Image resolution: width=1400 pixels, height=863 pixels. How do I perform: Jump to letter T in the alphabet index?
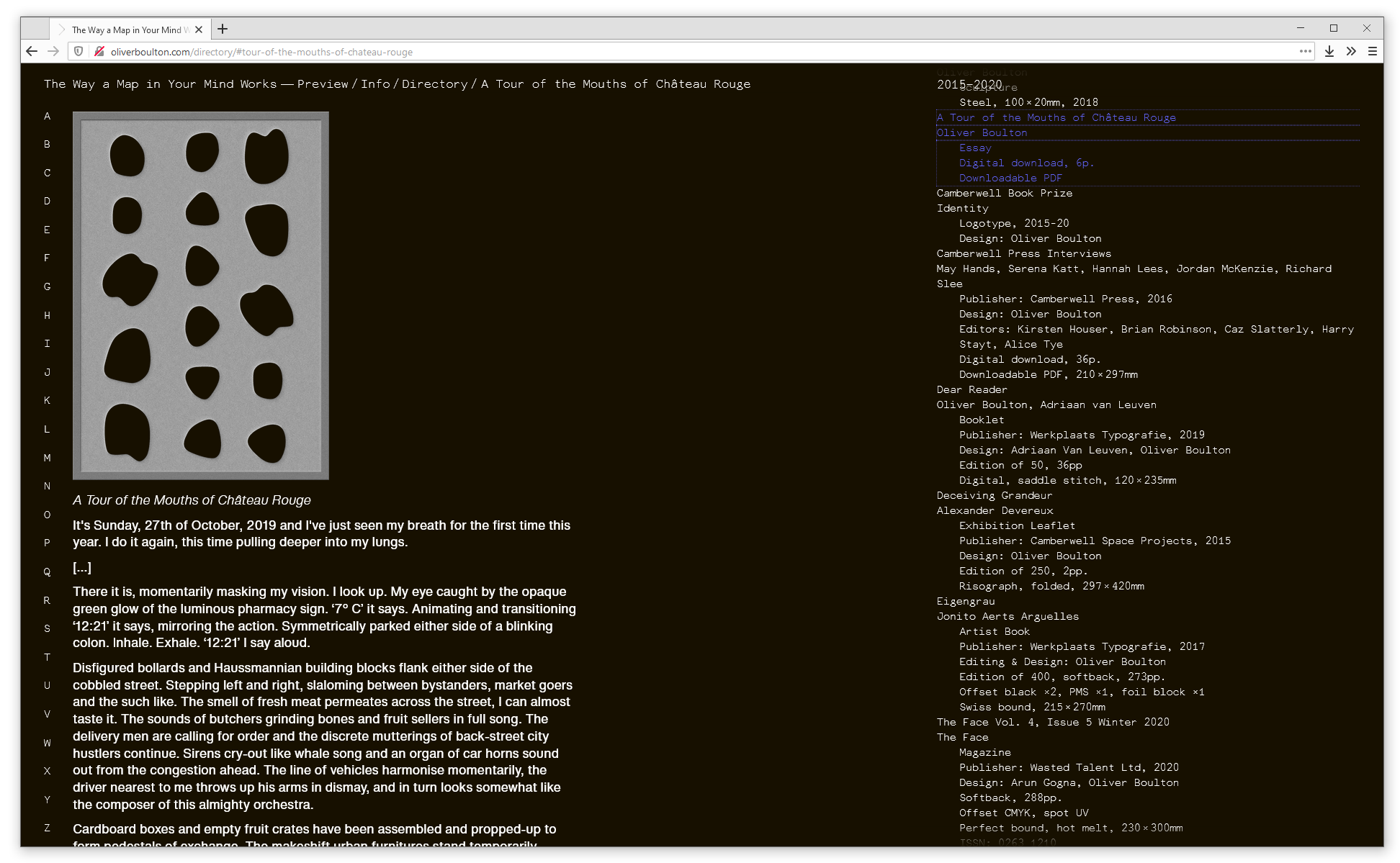coord(47,657)
